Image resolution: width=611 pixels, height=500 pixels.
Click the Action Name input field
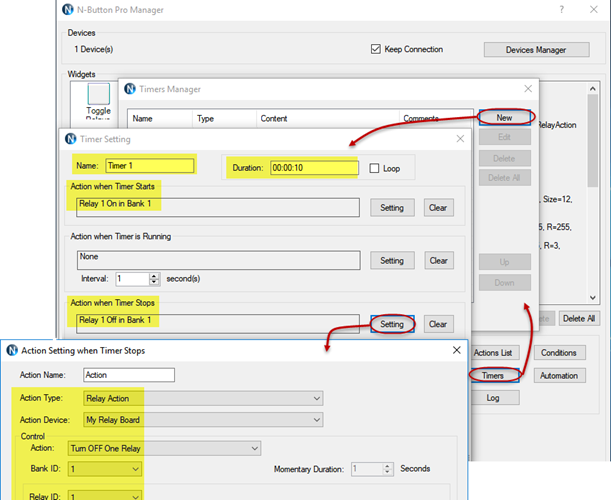[x=129, y=375]
